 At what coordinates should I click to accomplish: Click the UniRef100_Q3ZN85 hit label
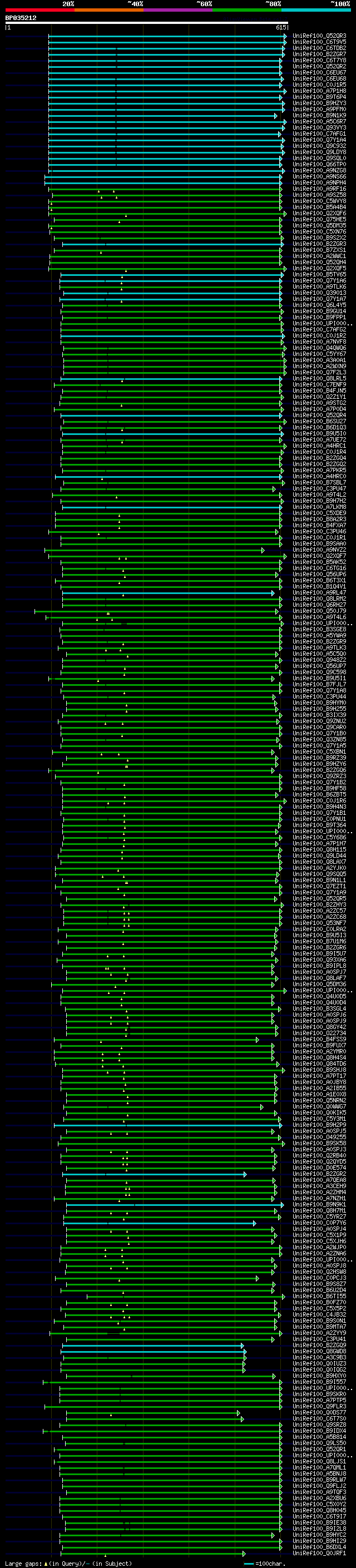click(319, 739)
